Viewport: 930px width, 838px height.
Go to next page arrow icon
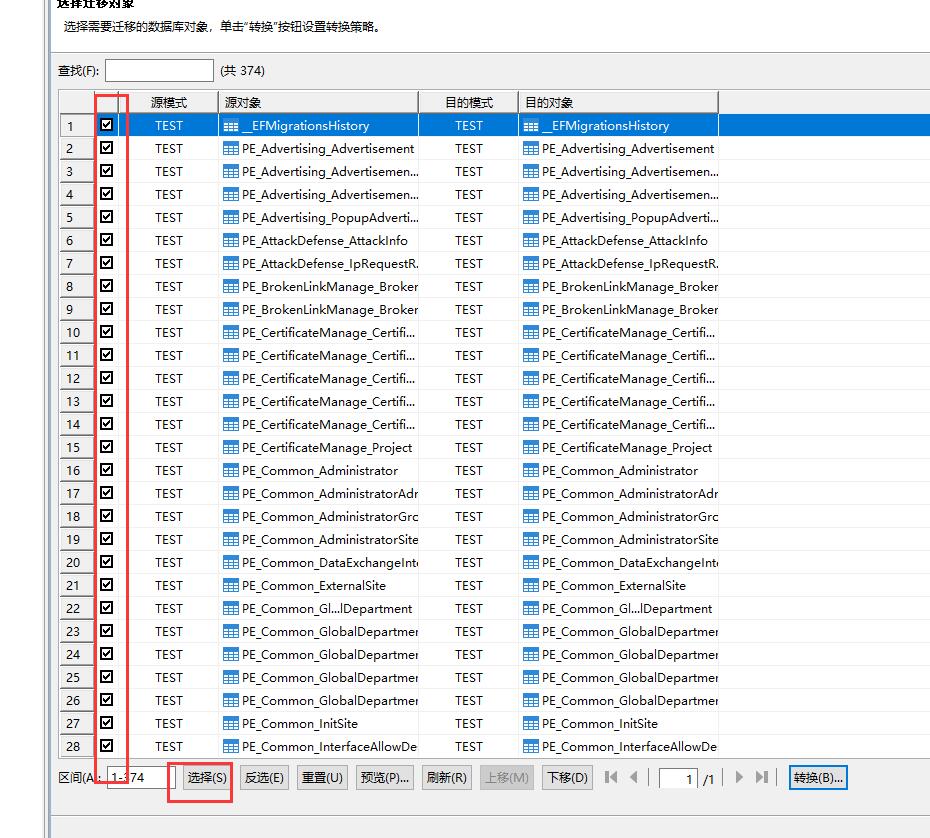tap(739, 777)
